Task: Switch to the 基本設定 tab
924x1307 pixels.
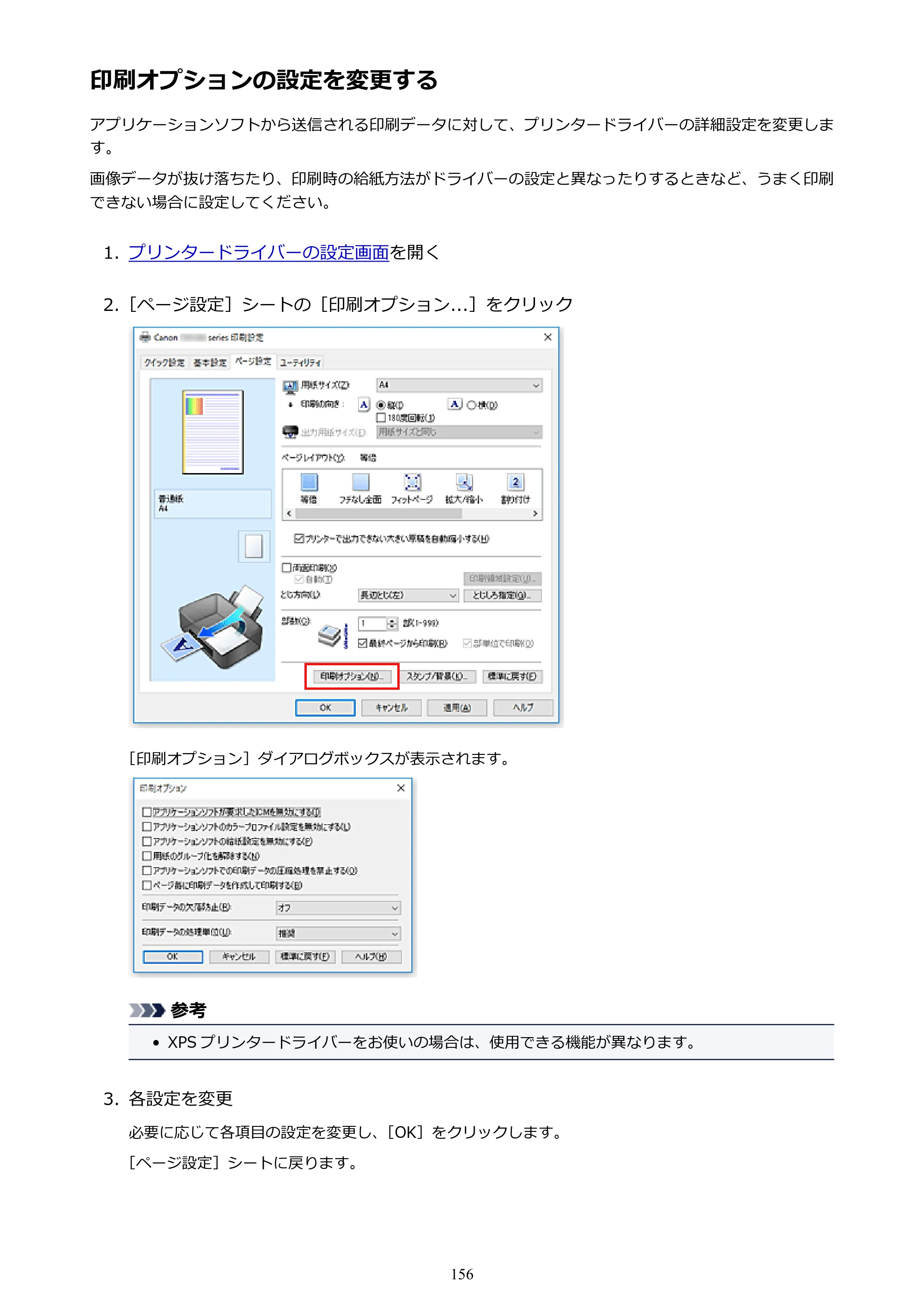Action: click(x=209, y=363)
